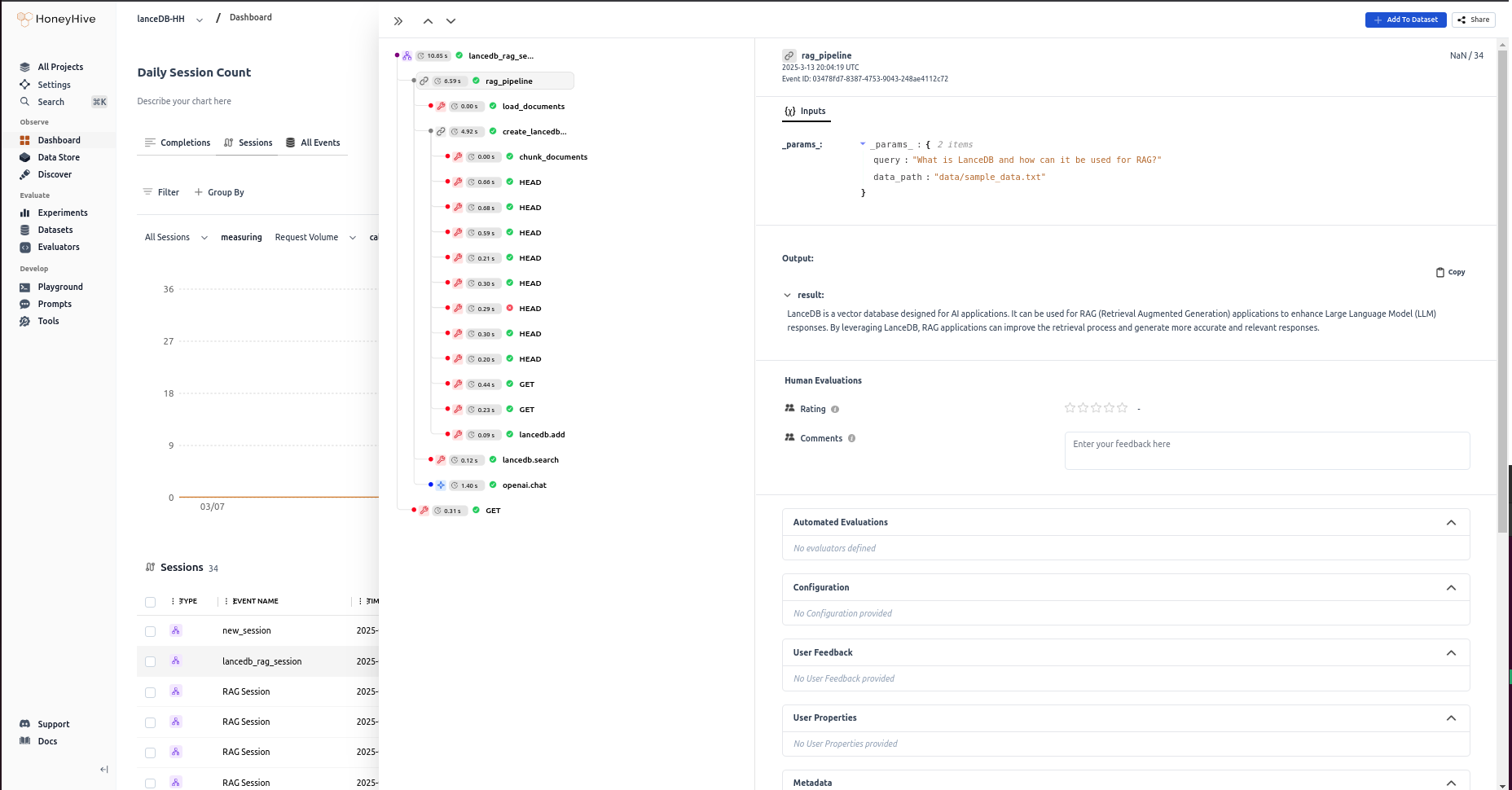Click the chart description field

click(x=184, y=101)
